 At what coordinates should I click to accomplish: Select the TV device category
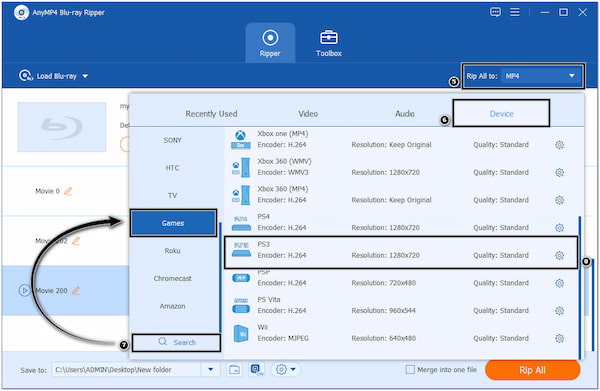[x=173, y=196]
